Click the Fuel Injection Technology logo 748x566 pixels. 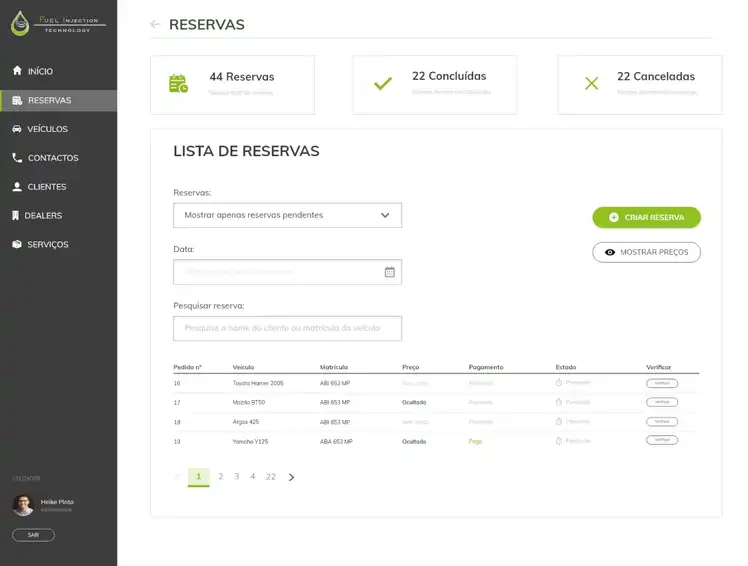pyautogui.click(x=57, y=23)
